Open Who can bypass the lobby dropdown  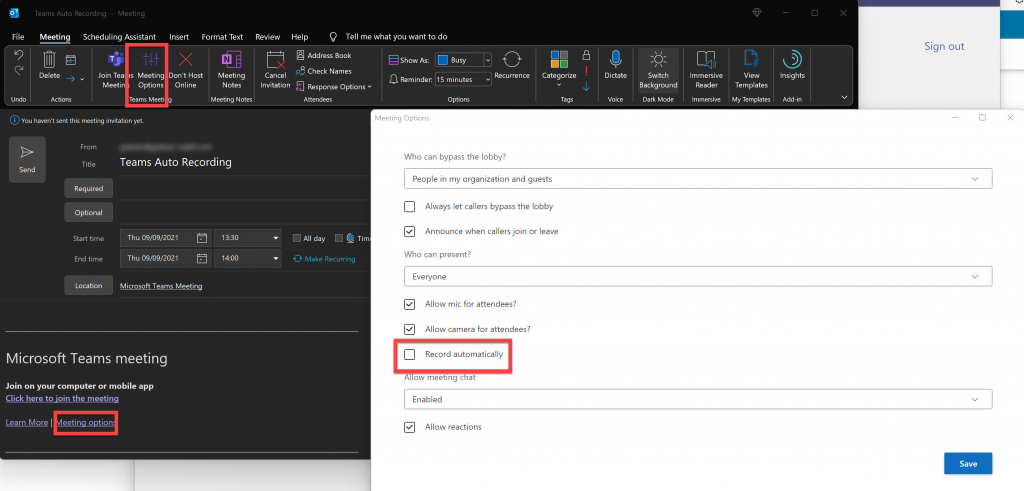point(698,178)
